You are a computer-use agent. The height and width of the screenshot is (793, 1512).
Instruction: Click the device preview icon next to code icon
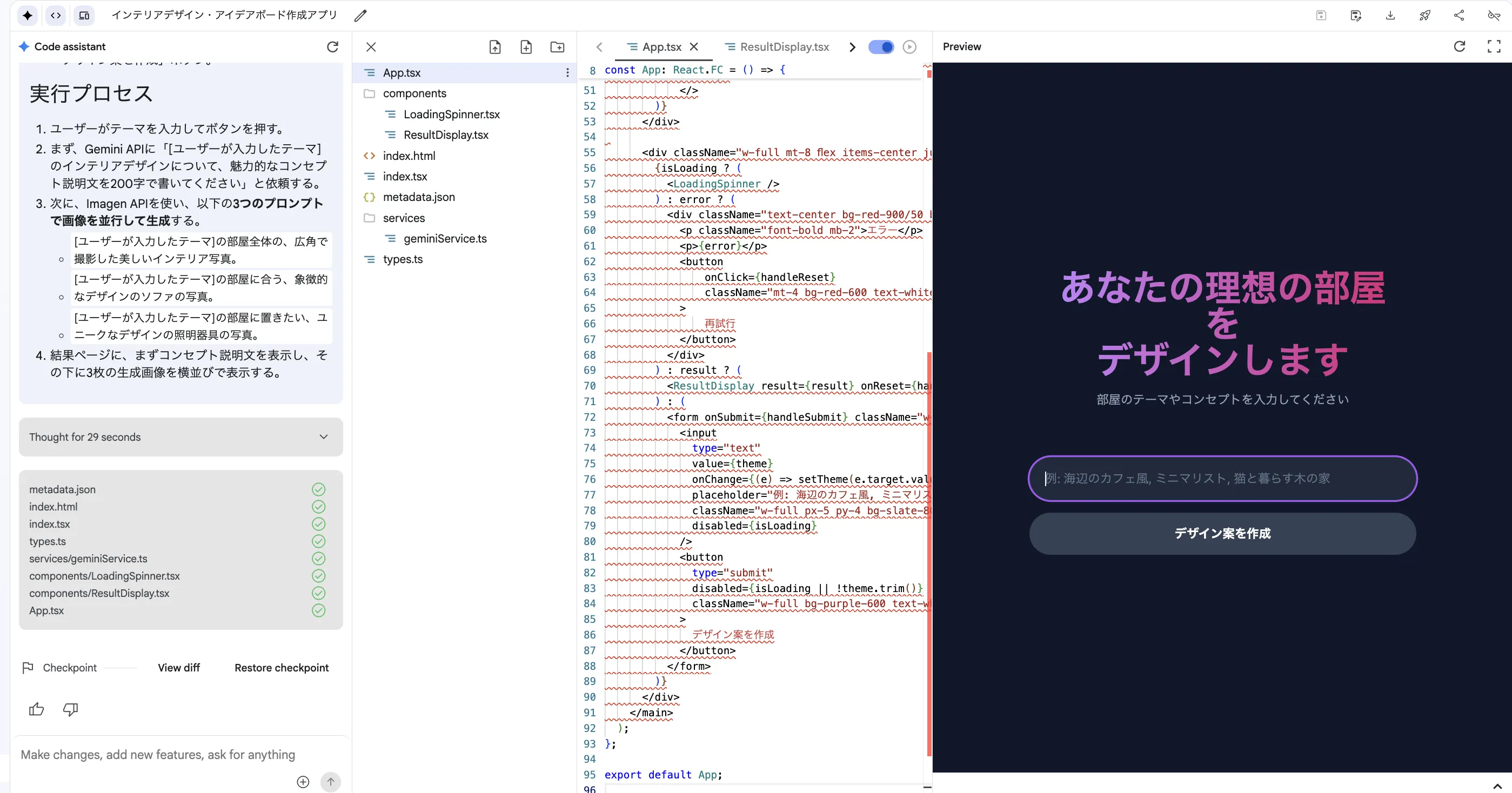point(84,16)
